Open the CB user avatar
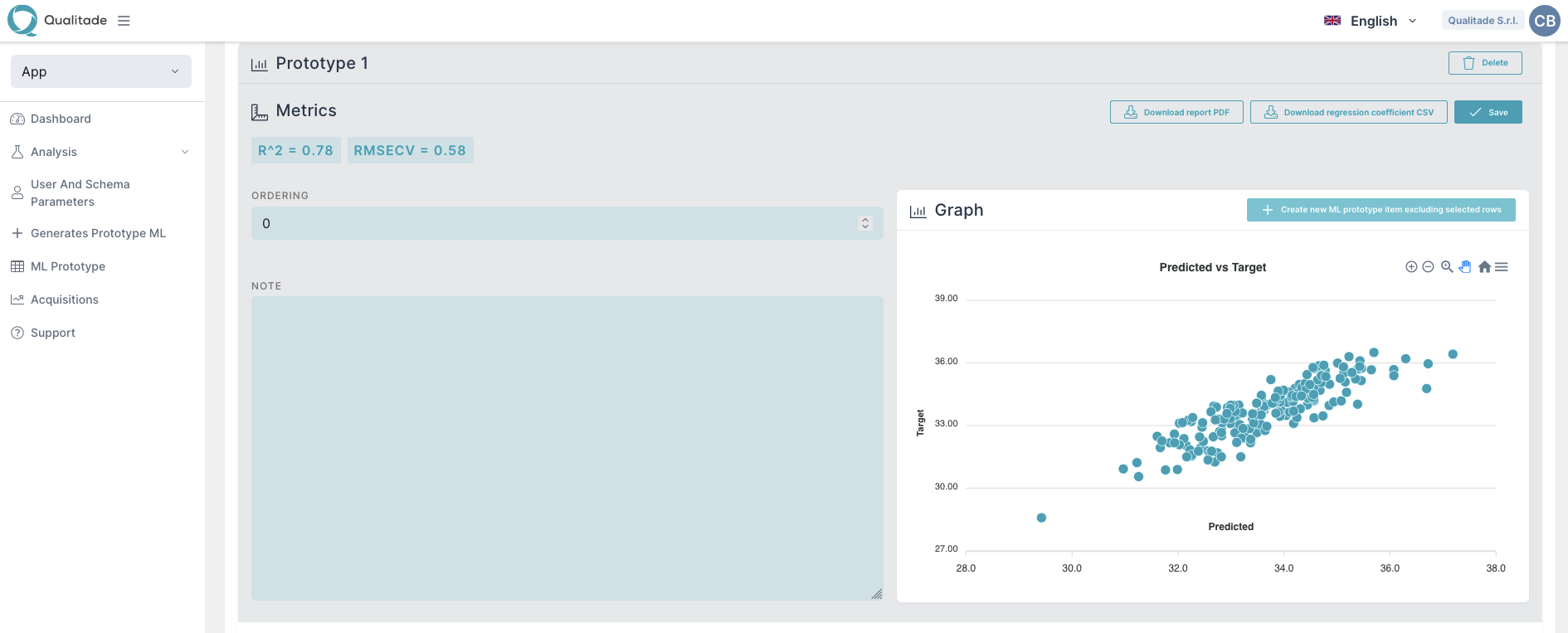 click(x=1544, y=21)
